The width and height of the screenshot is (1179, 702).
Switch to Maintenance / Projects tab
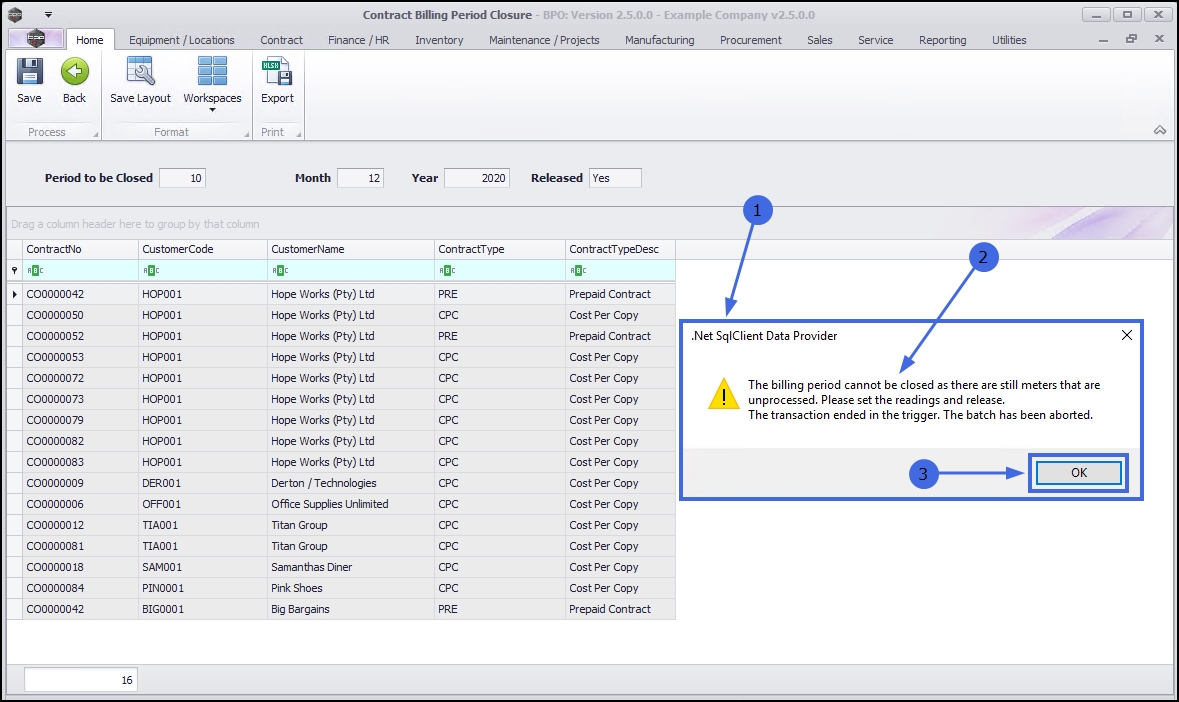point(544,40)
